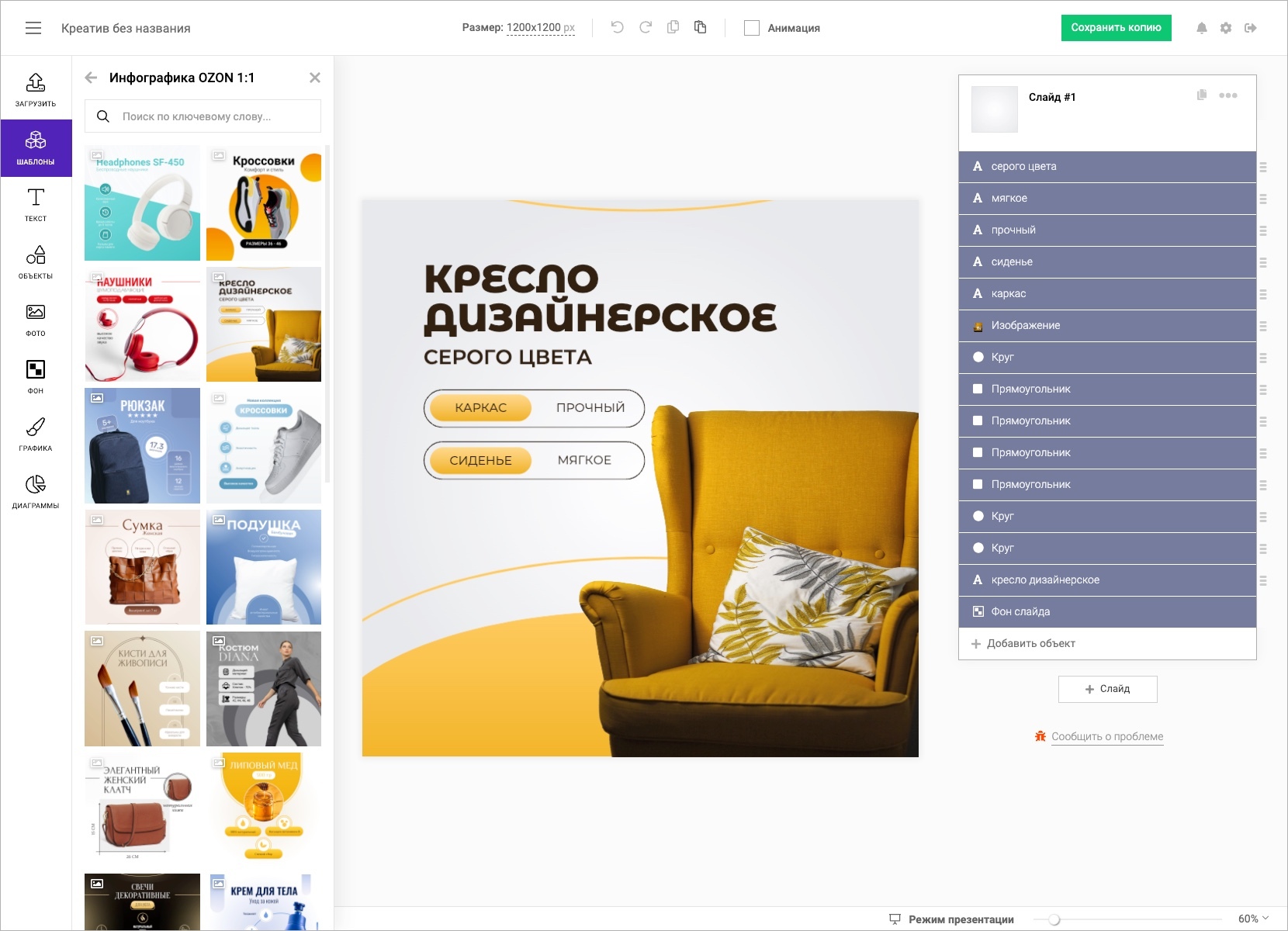Viewport: 1288px width, 931px height.
Task: Click the paste icon in top toolbar
Action: click(x=700, y=28)
